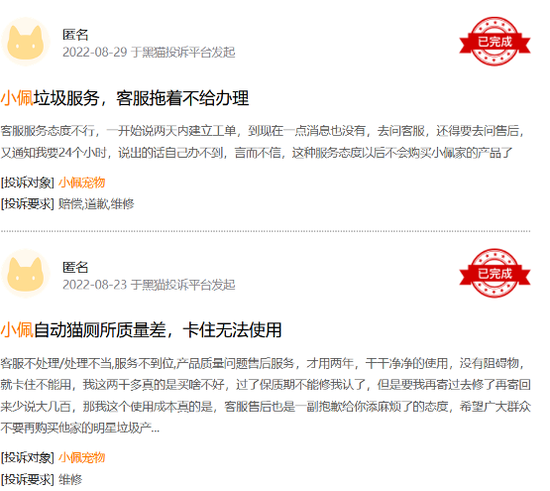This screenshot has width=550, height=491.
Task: Click the cat avatar of the 2022-08-23 complaint
Action: (26, 274)
